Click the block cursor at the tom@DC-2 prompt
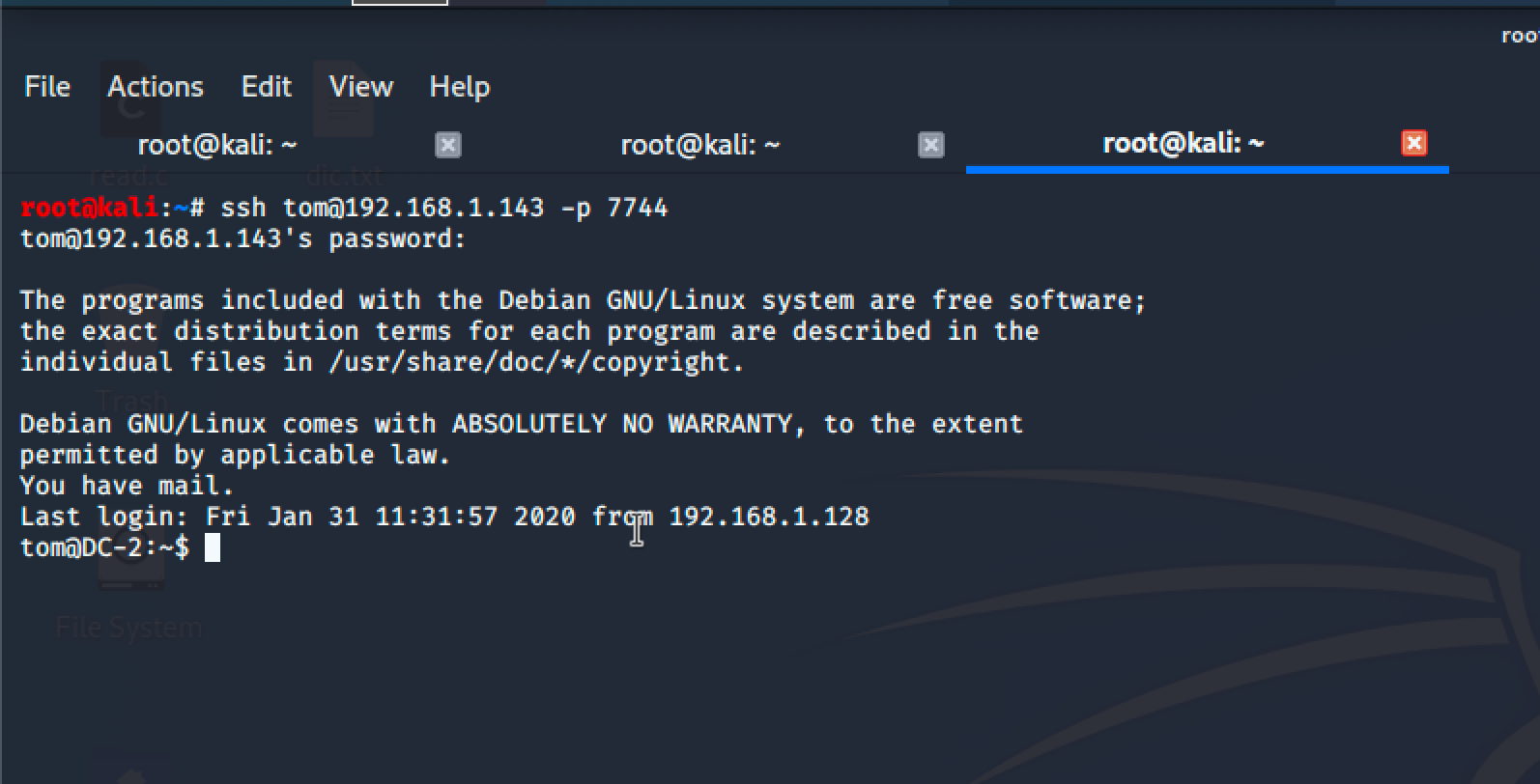Viewport: 1540px width, 784px height. [213, 547]
